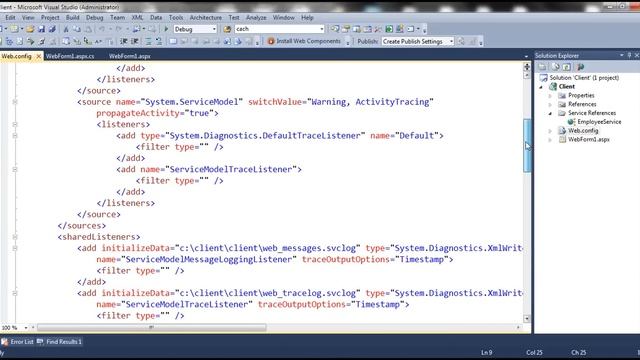Screen dimensions: 640x360
Task: Open the Architecture menu
Action: pyautogui.click(x=206, y=18)
